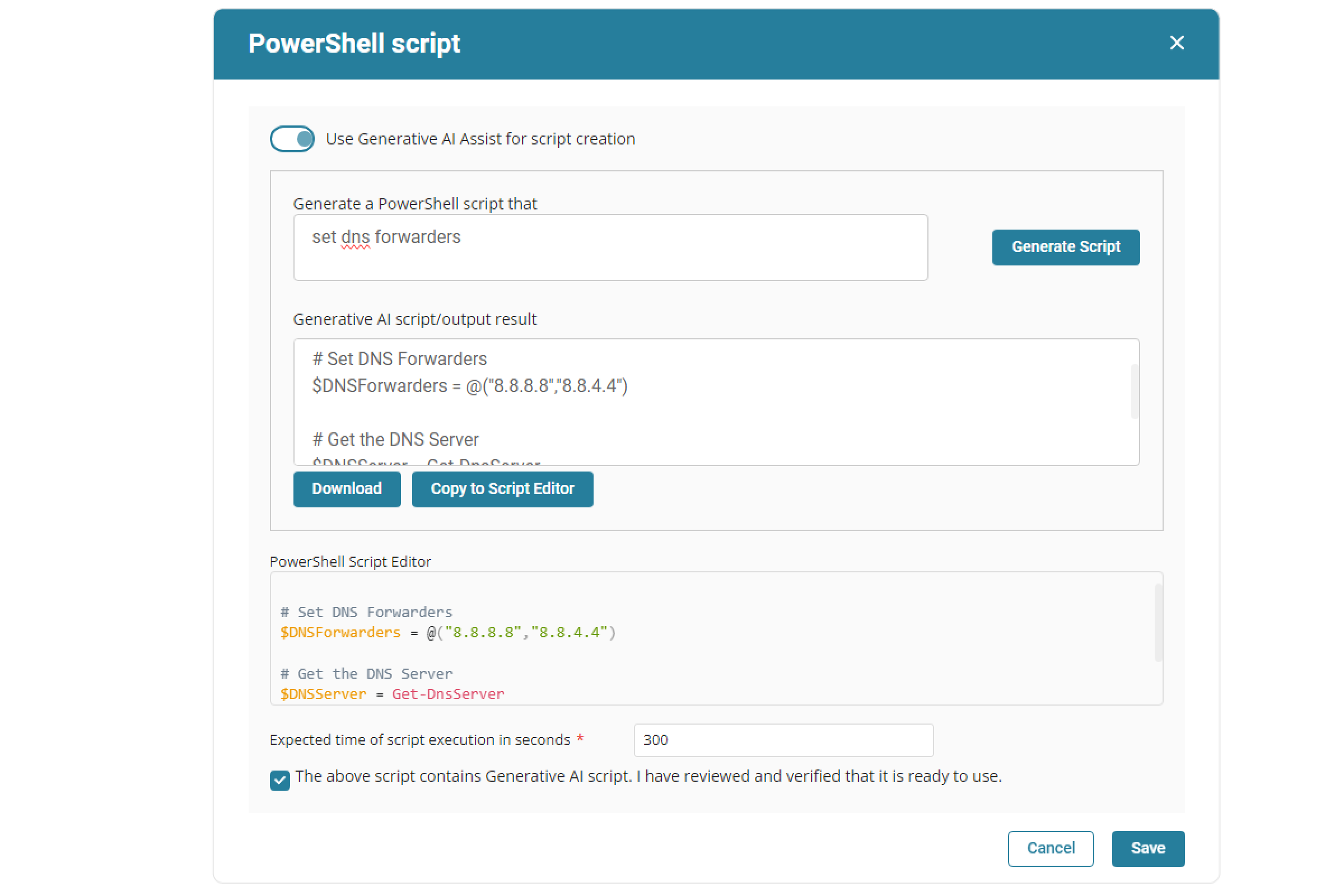Image resolution: width=1344 pixels, height=896 pixels.
Task: Click the Get-DnsServer command in editor
Action: (x=448, y=694)
